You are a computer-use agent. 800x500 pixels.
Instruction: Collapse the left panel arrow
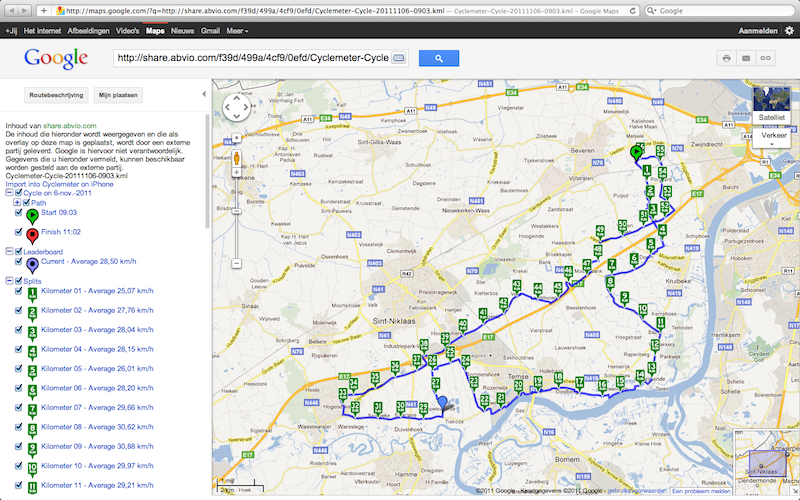pyautogui.click(x=204, y=94)
